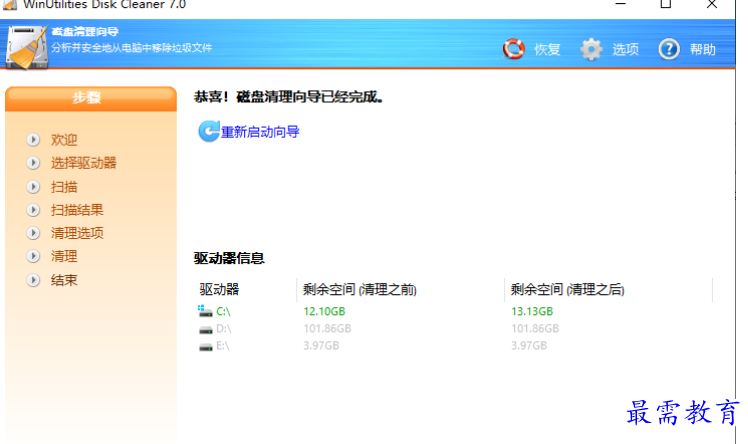Select the 欢迎 step
748x444 pixels.
pos(64,140)
